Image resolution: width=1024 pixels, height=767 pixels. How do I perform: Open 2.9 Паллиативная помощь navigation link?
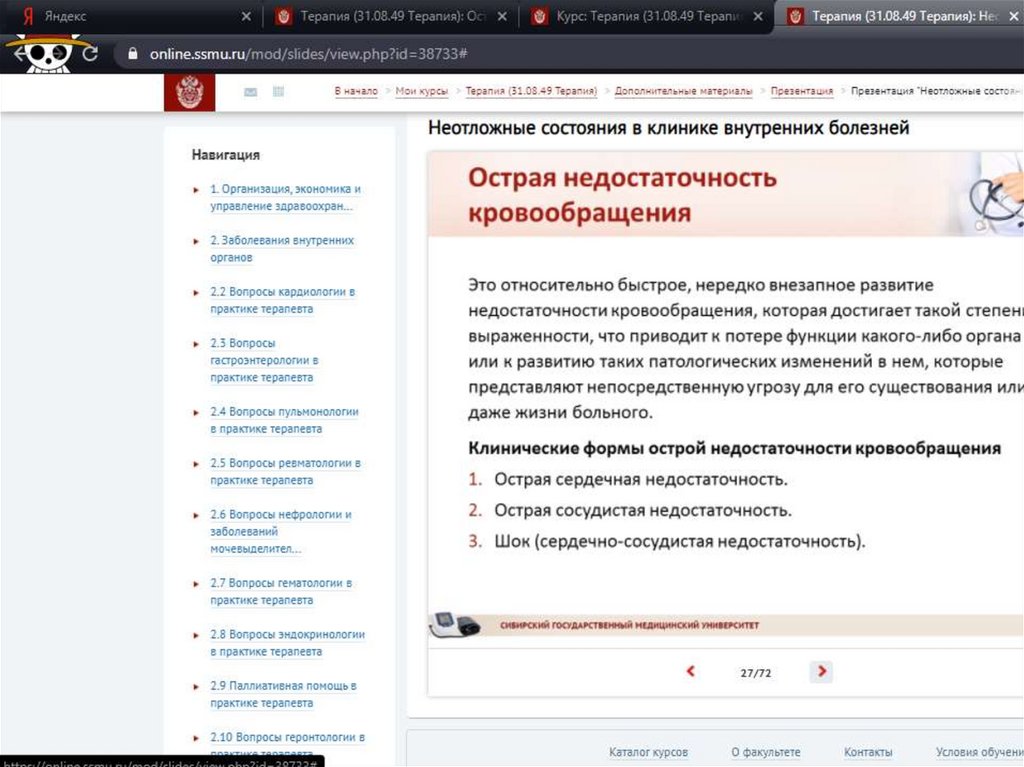(x=283, y=694)
